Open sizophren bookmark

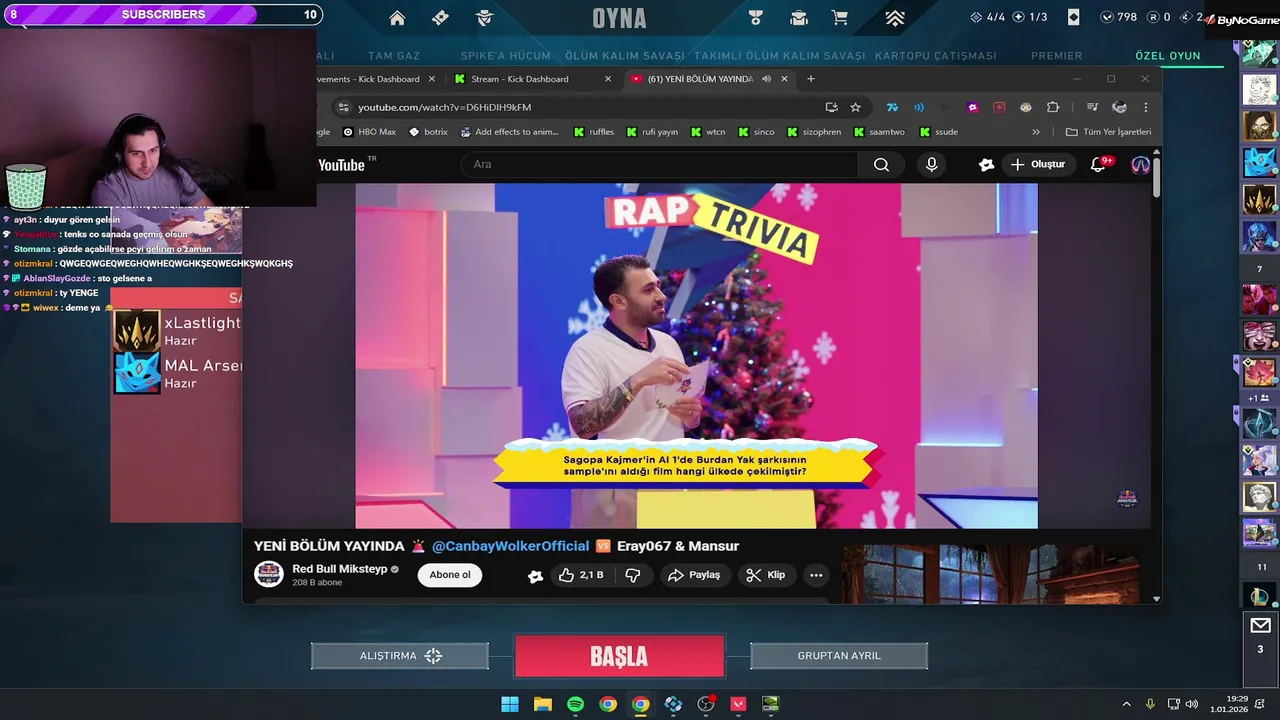point(813,132)
